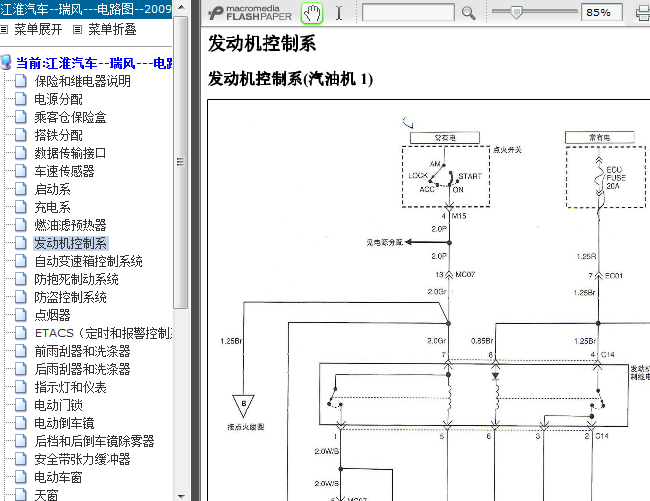Image resolution: width=650 pixels, height=501 pixels.
Task: Open 电源分配 page
Action: tap(58, 99)
